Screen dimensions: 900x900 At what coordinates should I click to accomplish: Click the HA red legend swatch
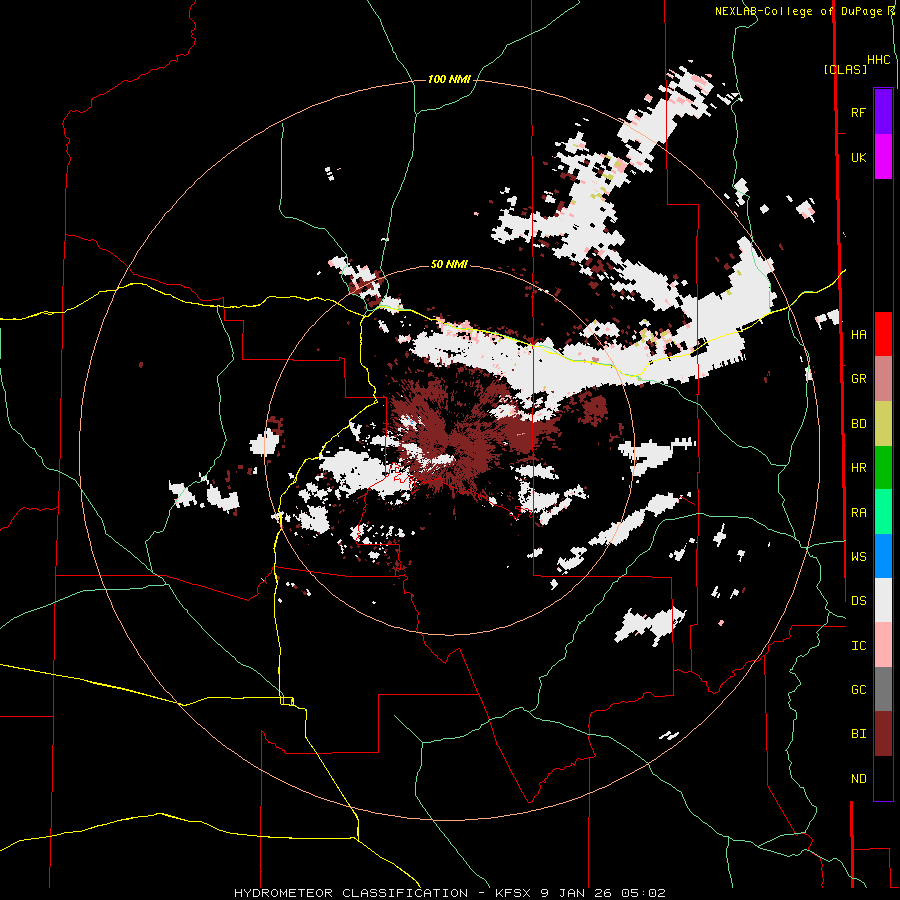[x=883, y=334]
